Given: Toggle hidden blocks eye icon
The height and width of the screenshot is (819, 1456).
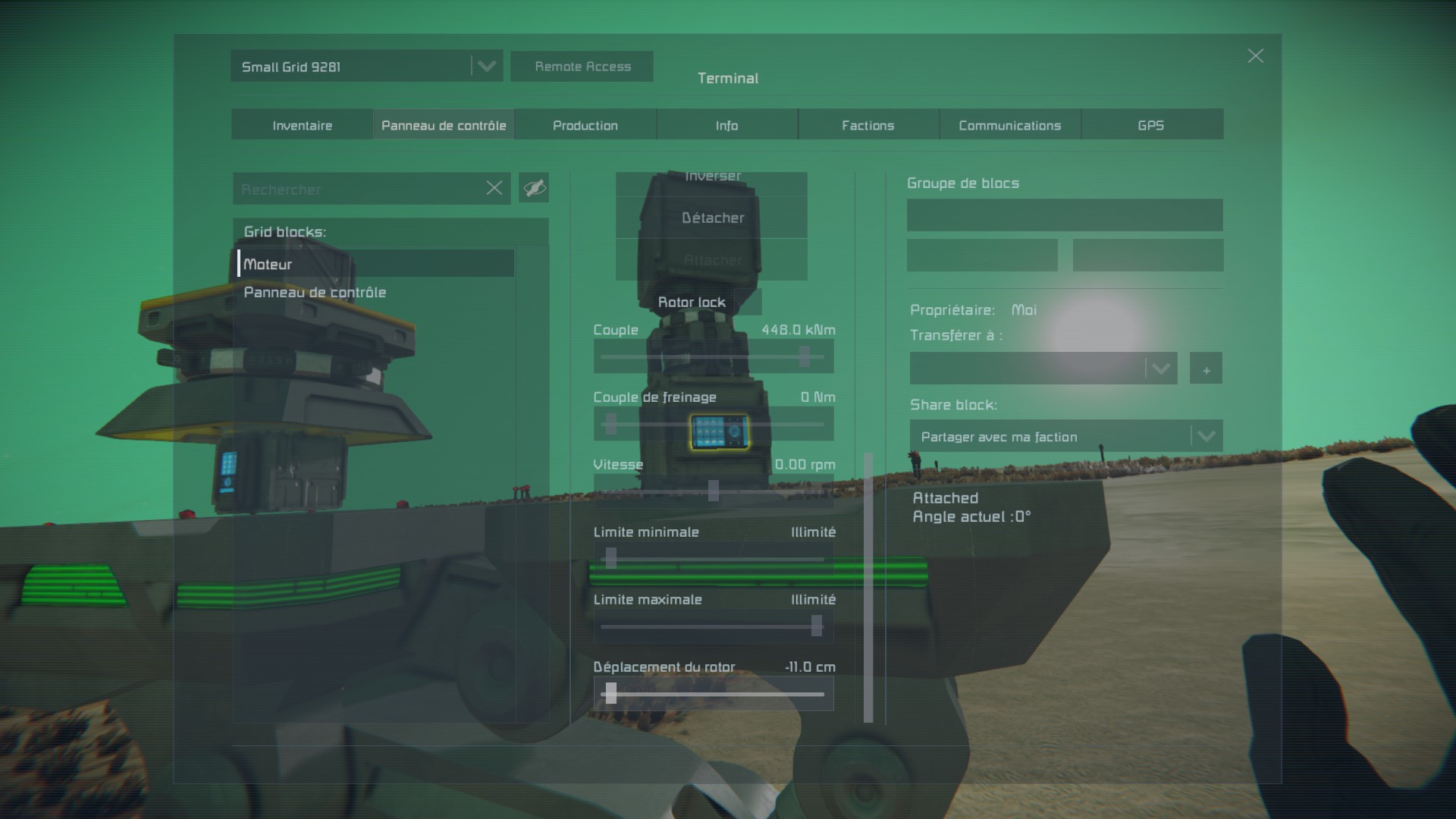Looking at the screenshot, I should pos(534,187).
